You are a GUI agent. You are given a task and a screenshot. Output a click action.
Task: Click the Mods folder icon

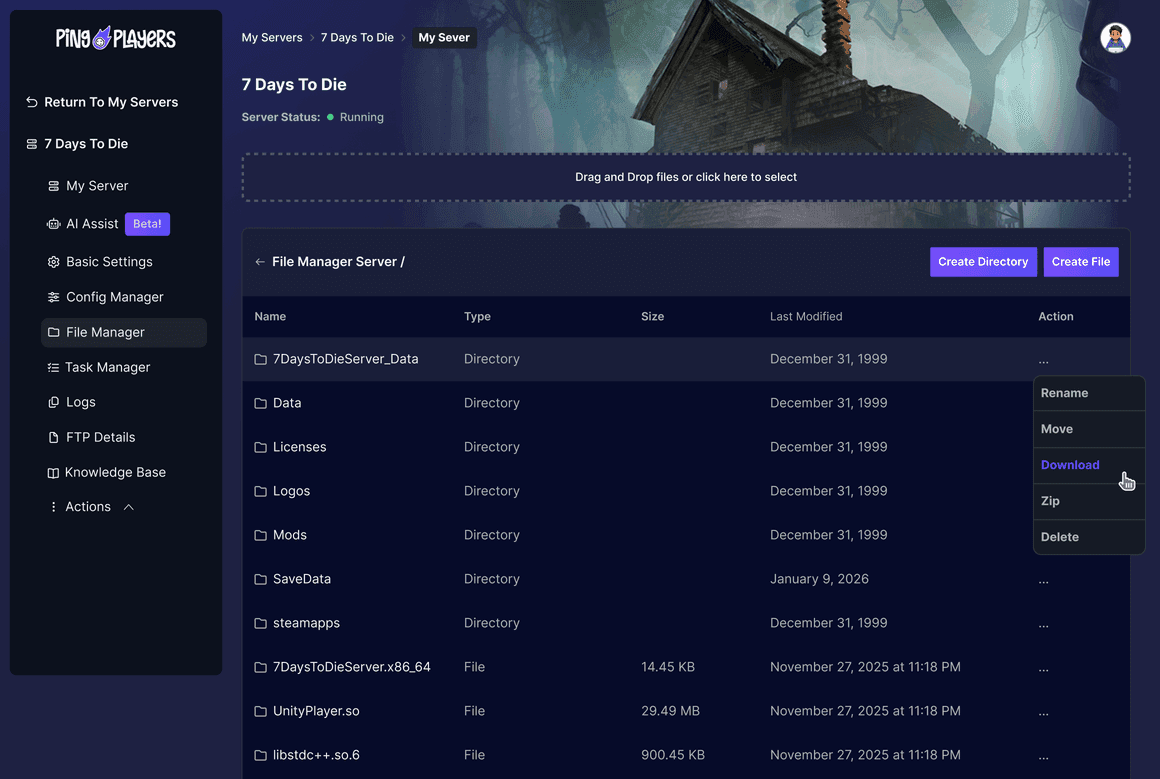(260, 535)
